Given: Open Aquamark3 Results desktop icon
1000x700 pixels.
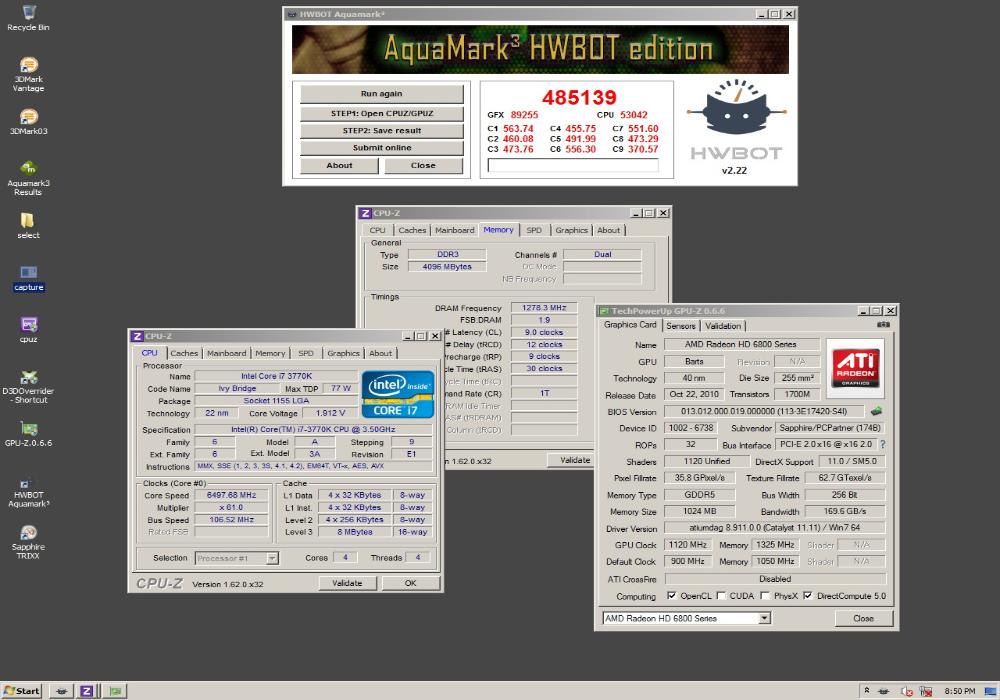Looking at the screenshot, I should click(28, 178).
